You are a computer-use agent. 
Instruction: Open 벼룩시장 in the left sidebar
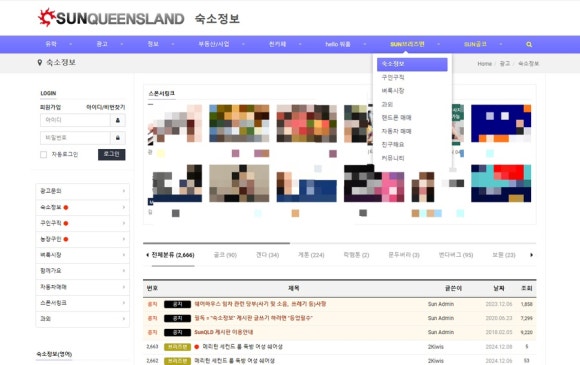tap(82, 255)
